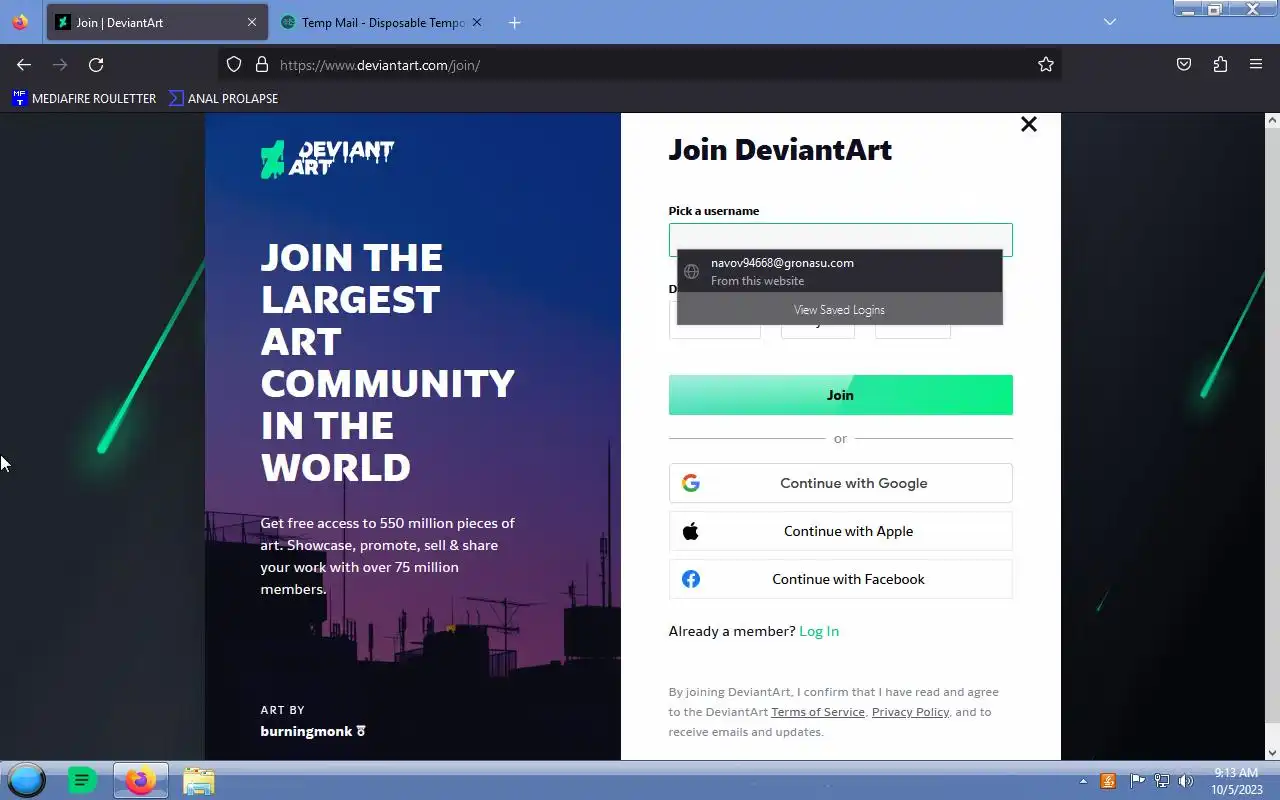Open the Start menu orb
The width and height of the screenshot is (1280, 800).
click(x=27, y=780)
